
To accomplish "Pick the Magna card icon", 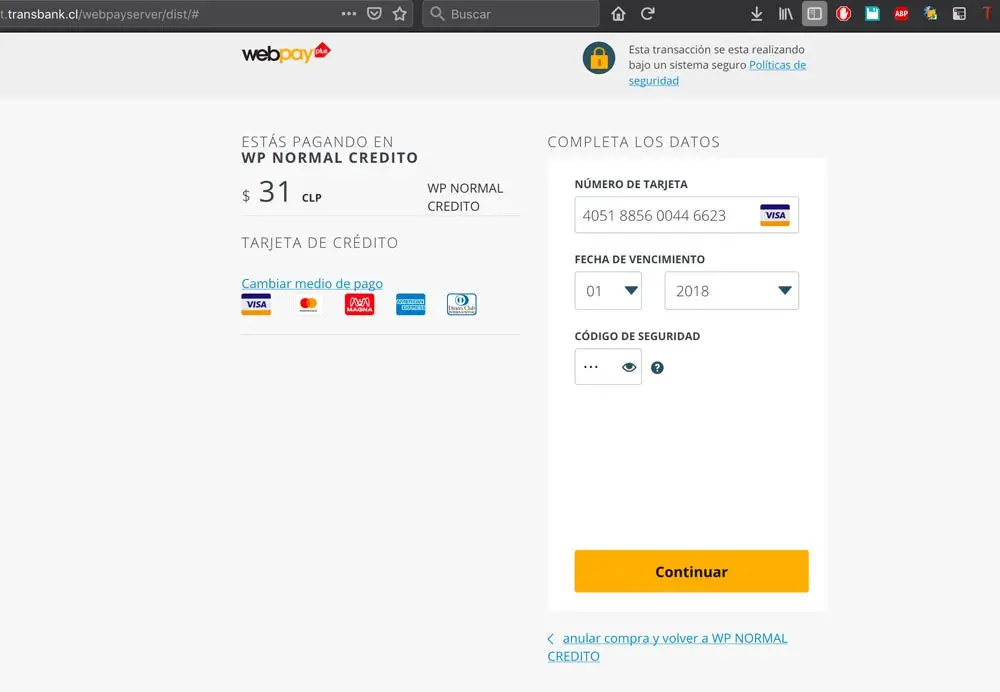I will point(359,304).
